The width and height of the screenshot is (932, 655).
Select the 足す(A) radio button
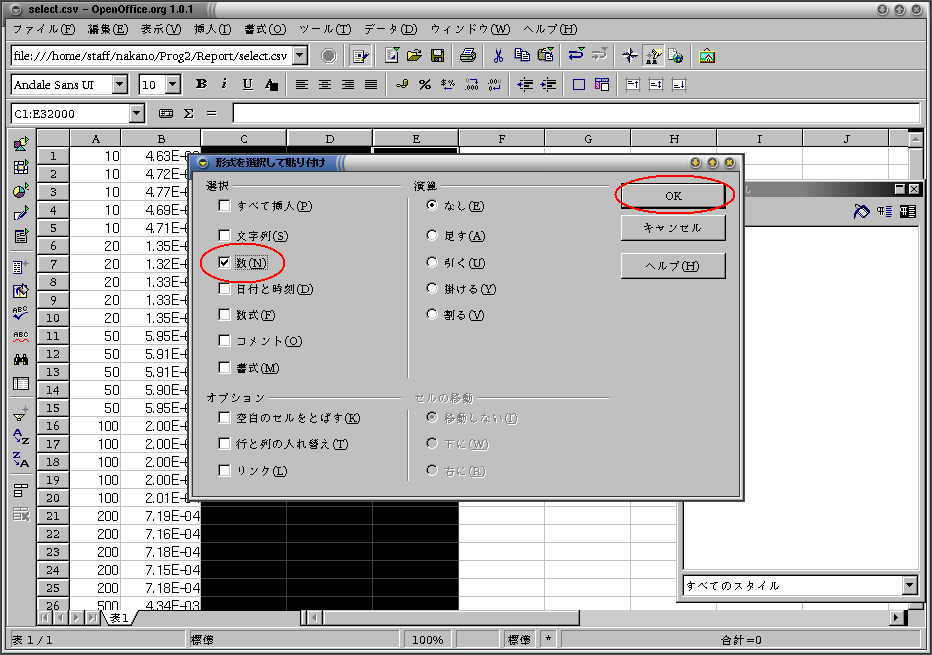(432, 235)
